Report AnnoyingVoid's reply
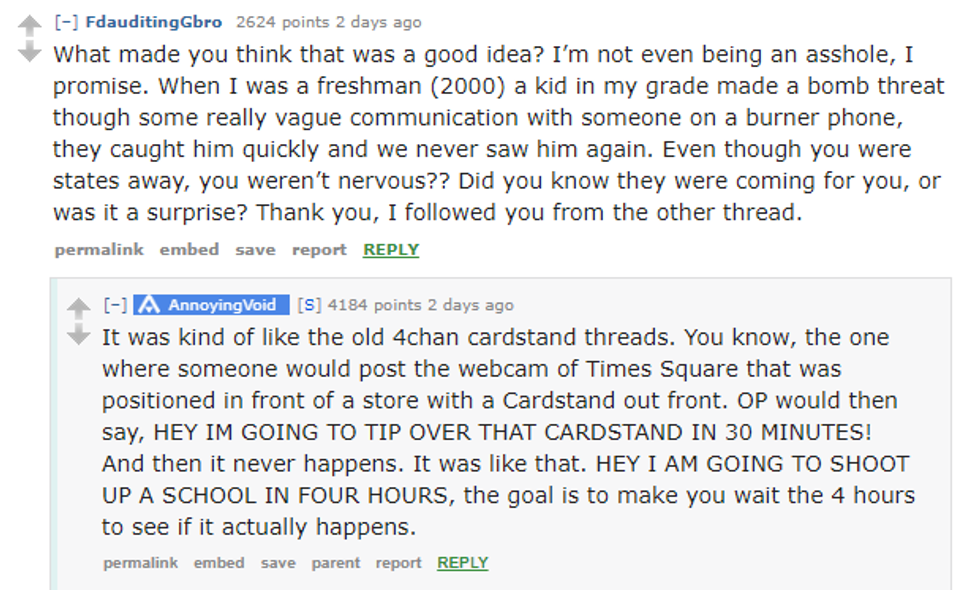Image resolution: width=980 pixels, height=590 pixels. [x=398, y=563]
